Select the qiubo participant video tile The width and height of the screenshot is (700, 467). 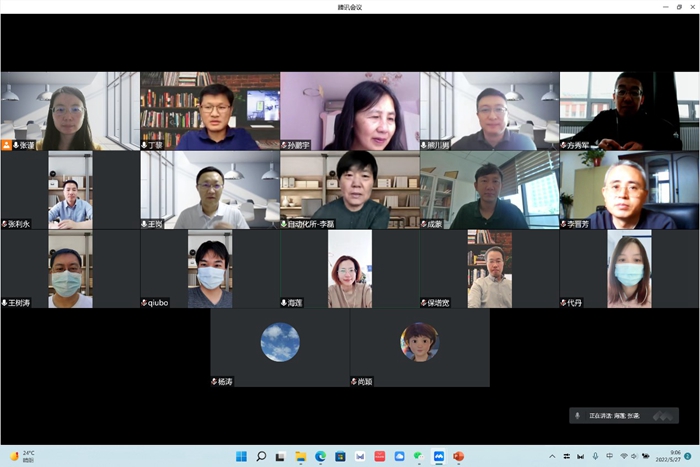point(210,268)
